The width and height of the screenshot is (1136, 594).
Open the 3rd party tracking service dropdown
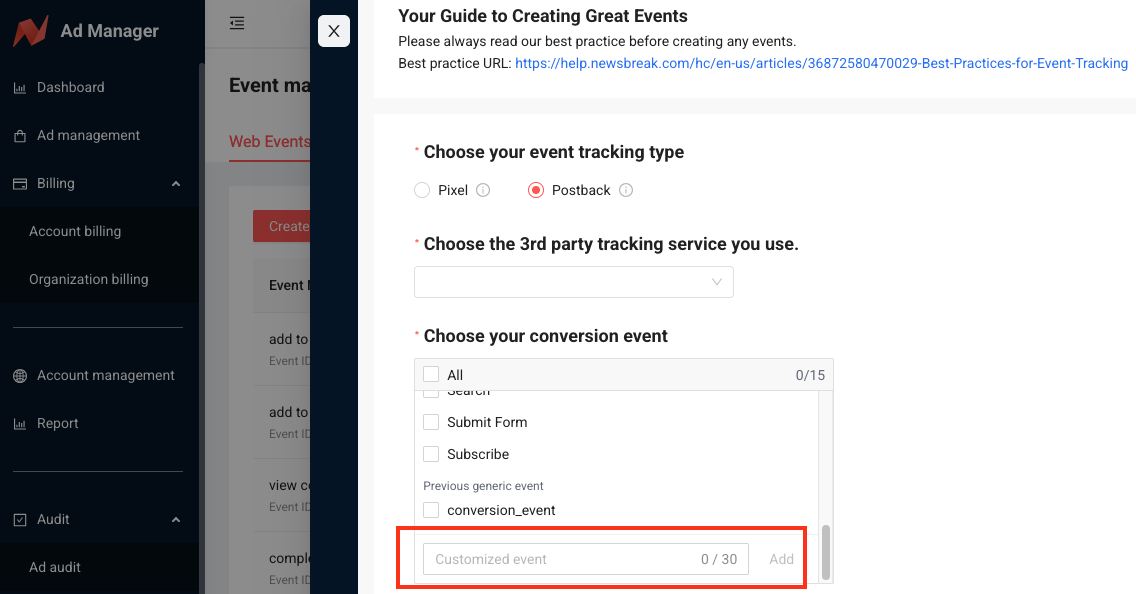pos(573,282)
